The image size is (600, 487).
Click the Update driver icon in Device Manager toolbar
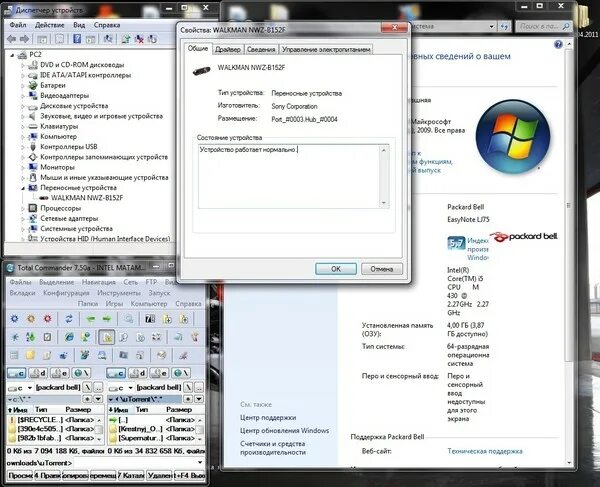coord(126,39)
